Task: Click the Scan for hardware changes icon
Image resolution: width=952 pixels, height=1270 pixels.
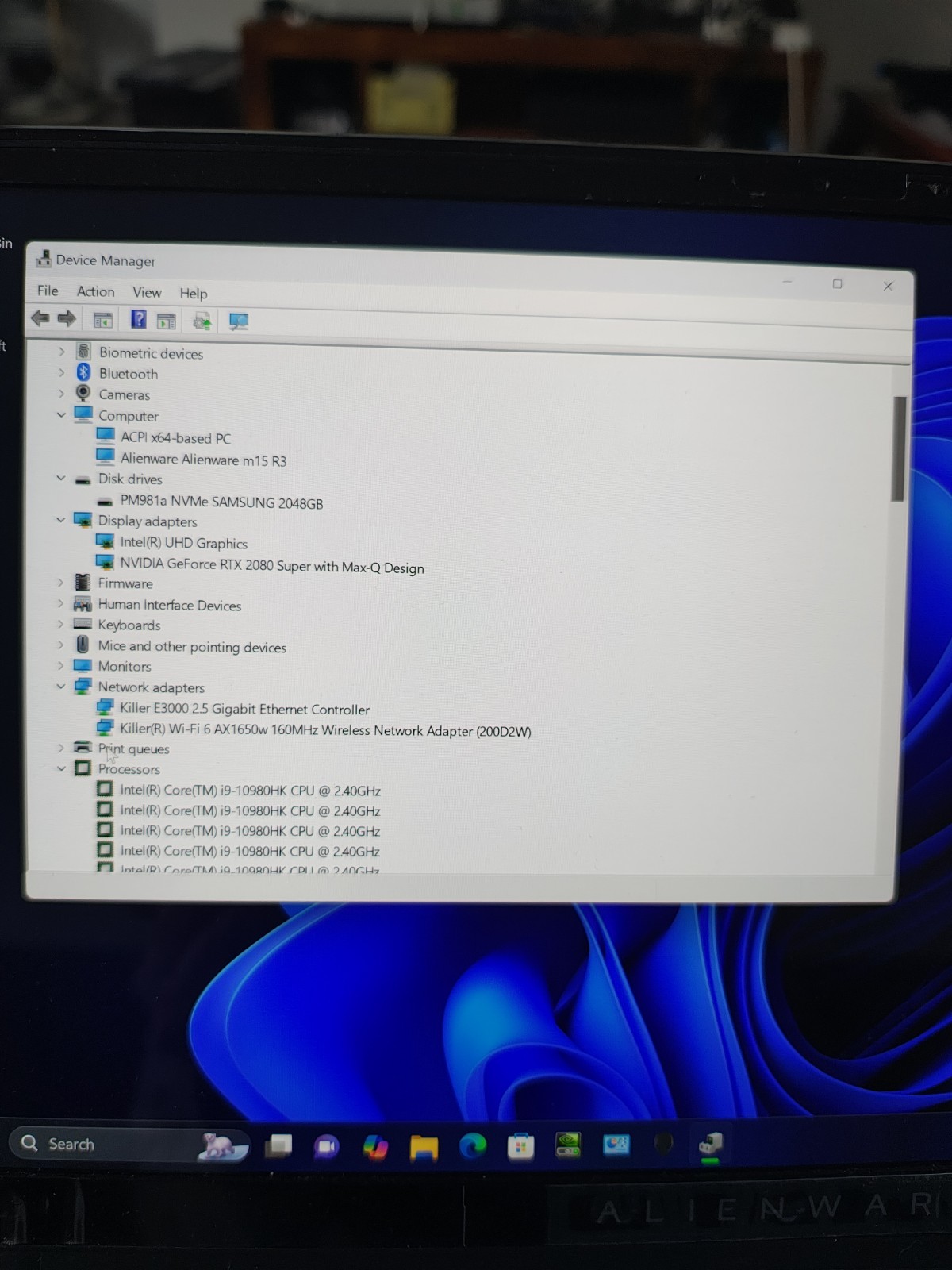Action: 239,321
